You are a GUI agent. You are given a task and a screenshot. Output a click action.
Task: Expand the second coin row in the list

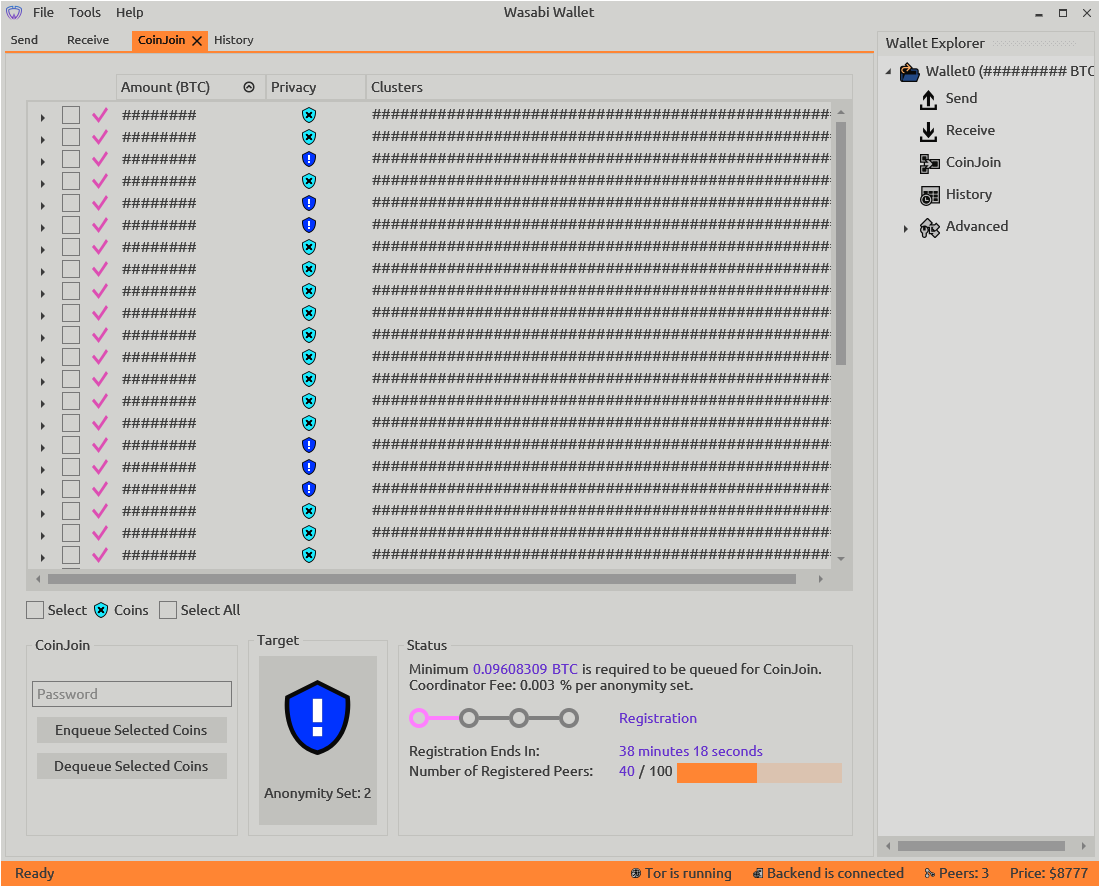coord(43,140)
